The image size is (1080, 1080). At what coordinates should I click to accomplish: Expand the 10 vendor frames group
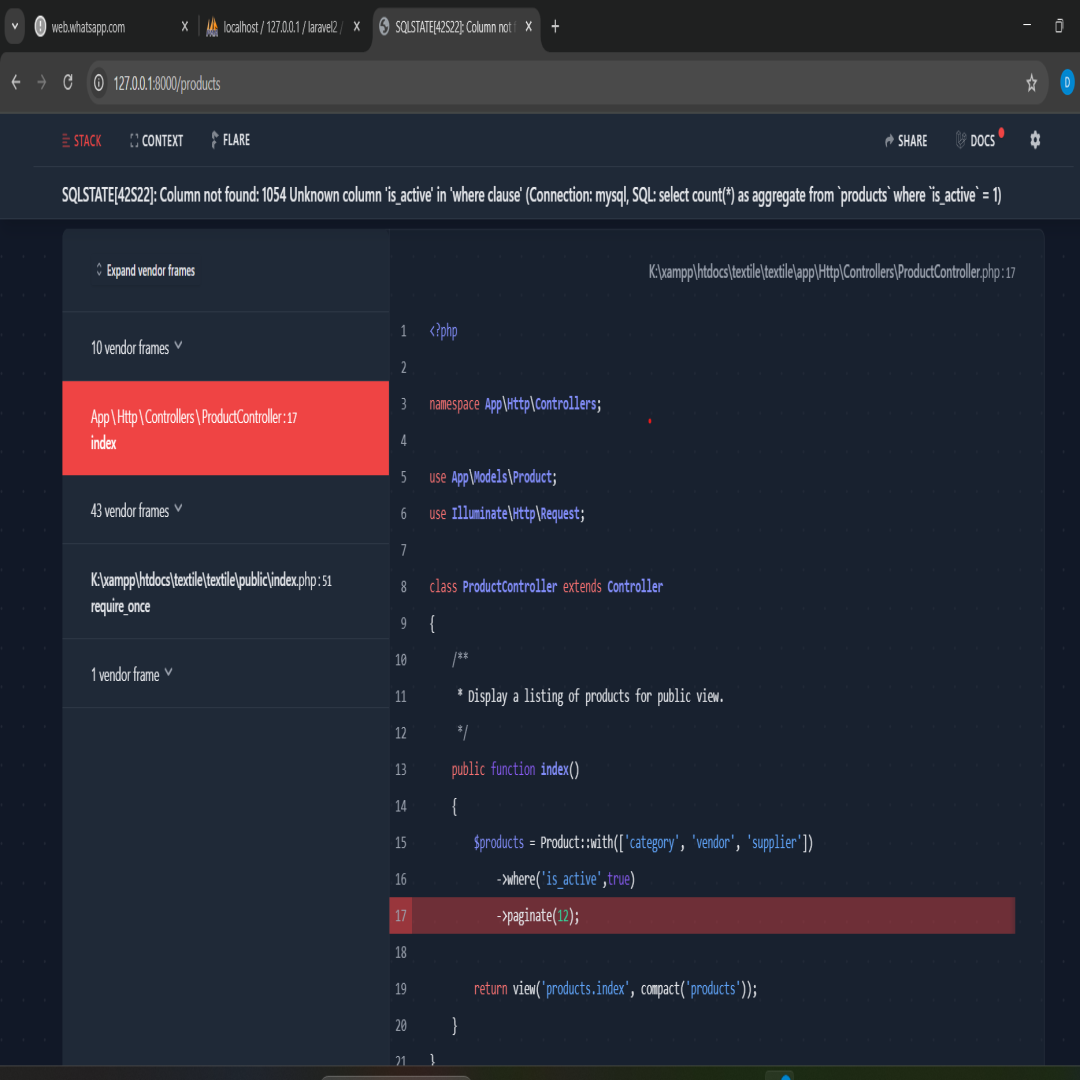137,348
